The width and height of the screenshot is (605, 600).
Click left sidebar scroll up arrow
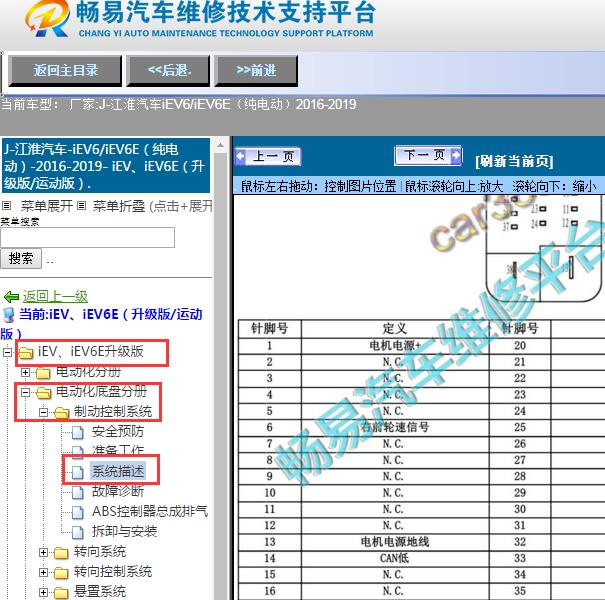[220, 146]
